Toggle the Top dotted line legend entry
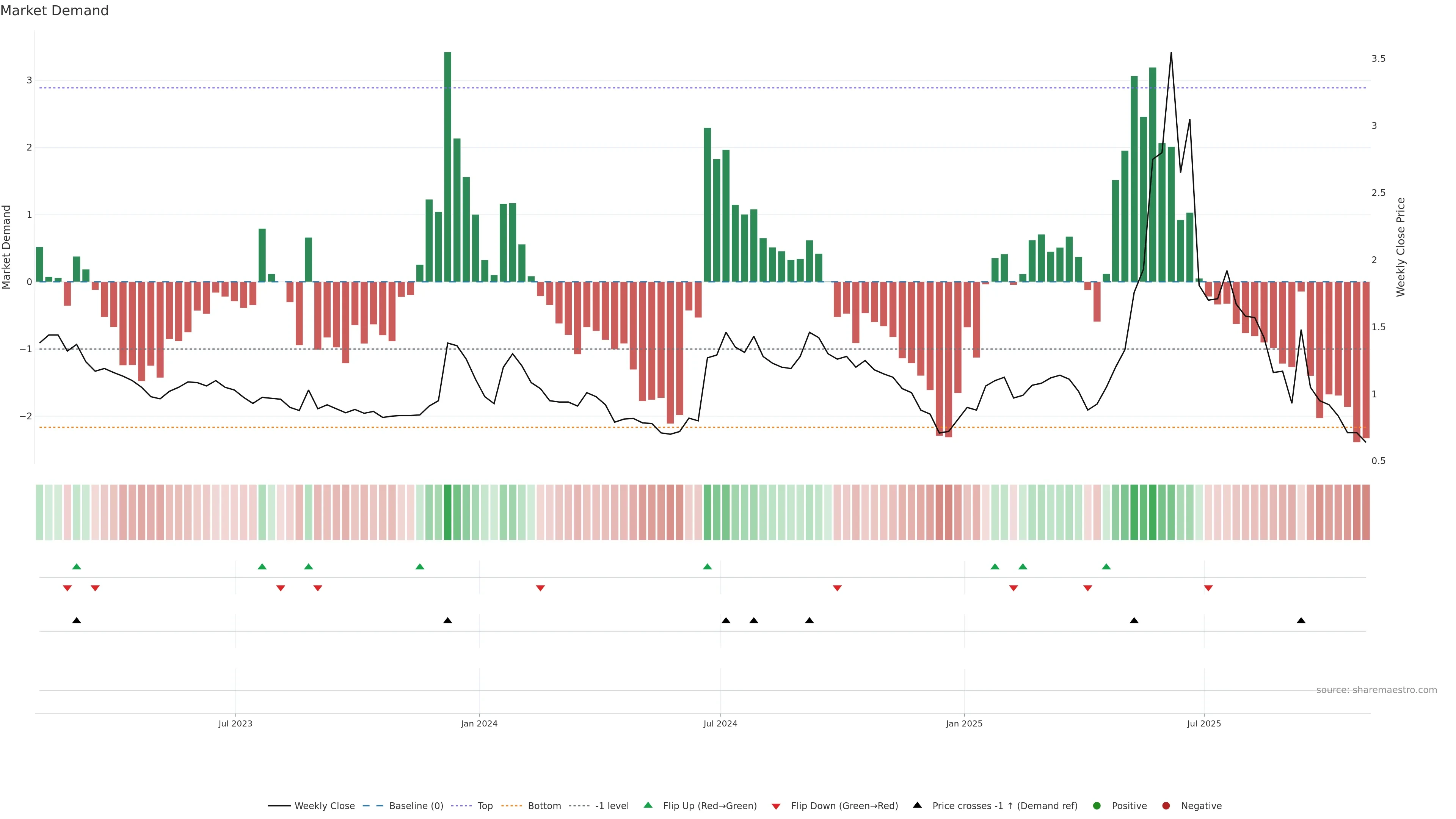Viewport: 1456px width, 819px height. pyautogui.click(x=485, y=805)
